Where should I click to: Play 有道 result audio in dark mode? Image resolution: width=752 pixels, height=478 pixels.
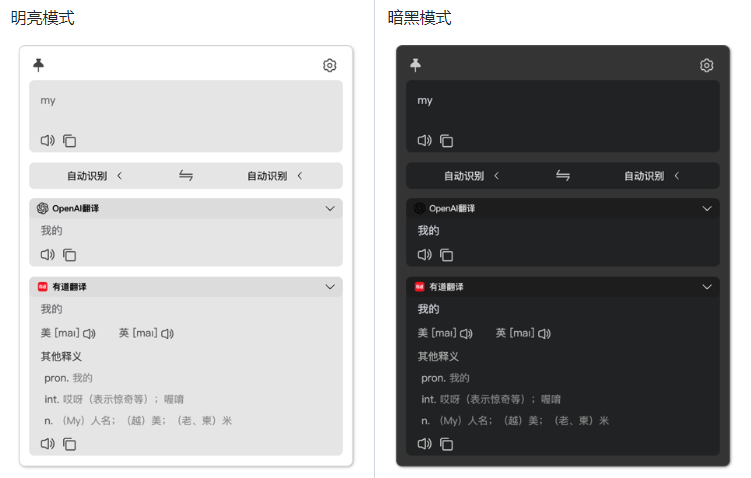coord(424,443)
